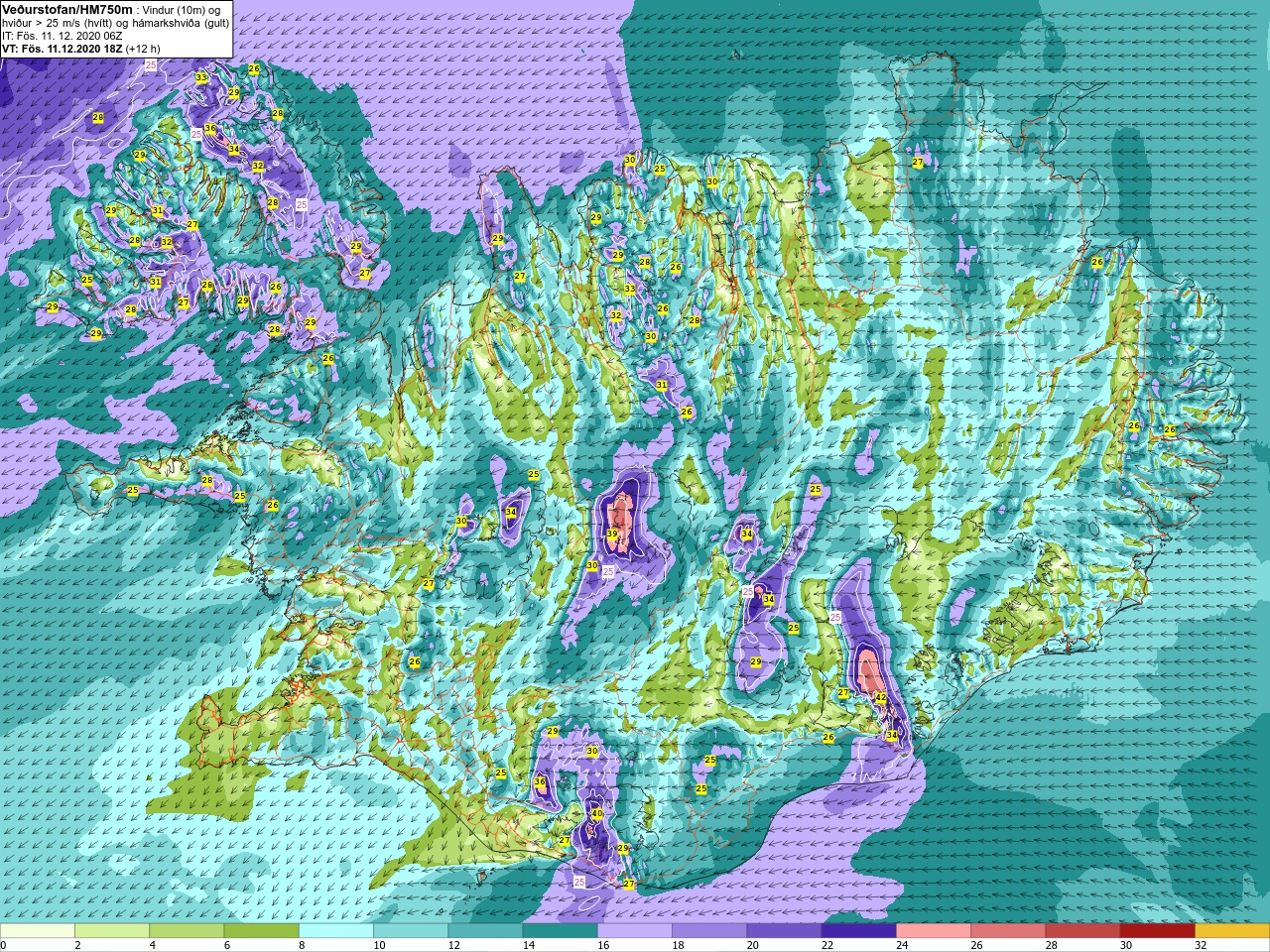
Task: Select the 18–20 m/s medium purple legend swatch
Action: (x=709, y=931)
